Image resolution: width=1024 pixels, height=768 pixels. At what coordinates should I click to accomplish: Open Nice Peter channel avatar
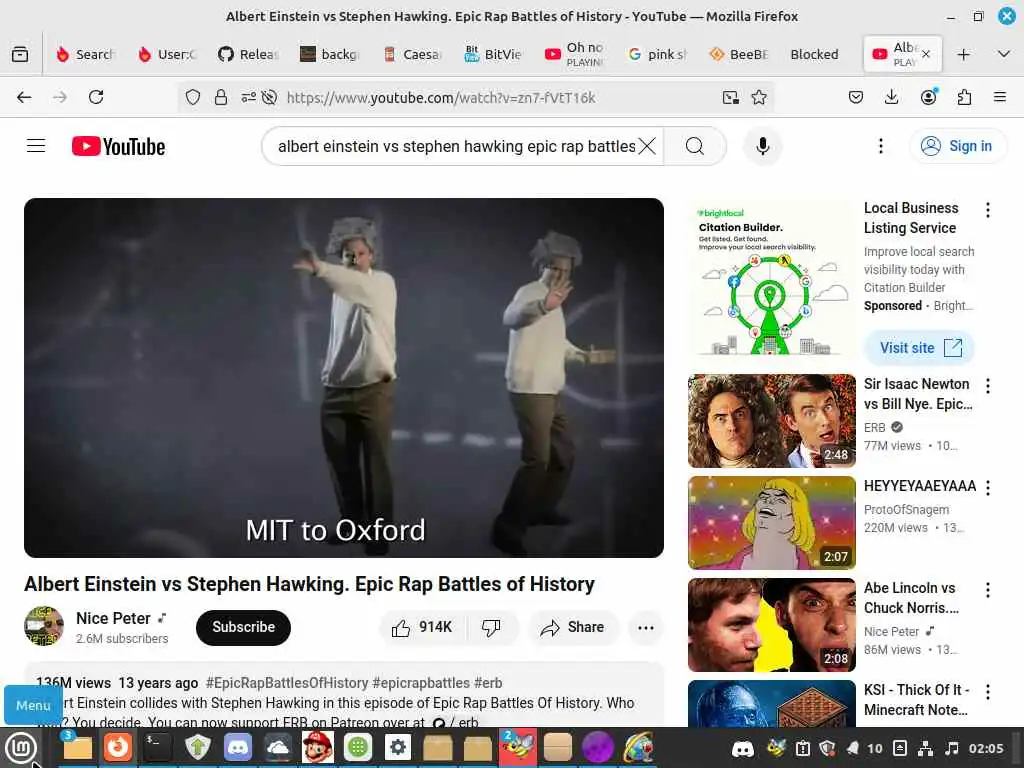[x=44, y=626]
